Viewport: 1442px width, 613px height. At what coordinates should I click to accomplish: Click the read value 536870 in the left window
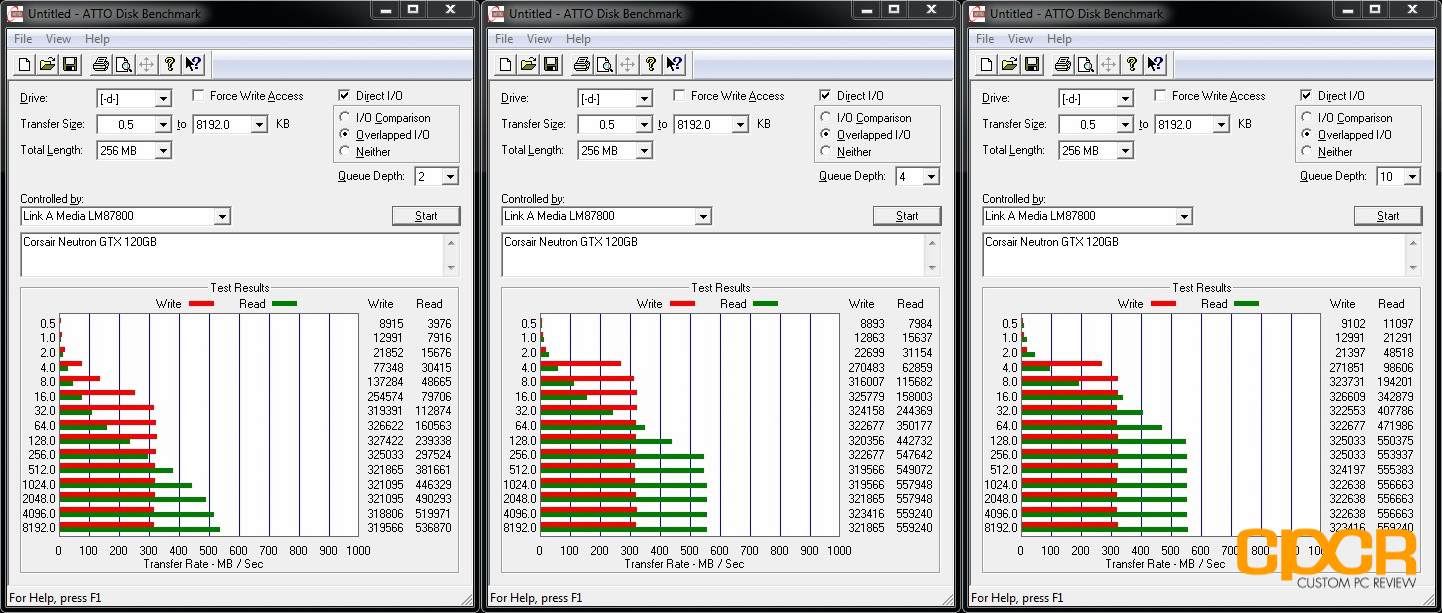point(433,528)
